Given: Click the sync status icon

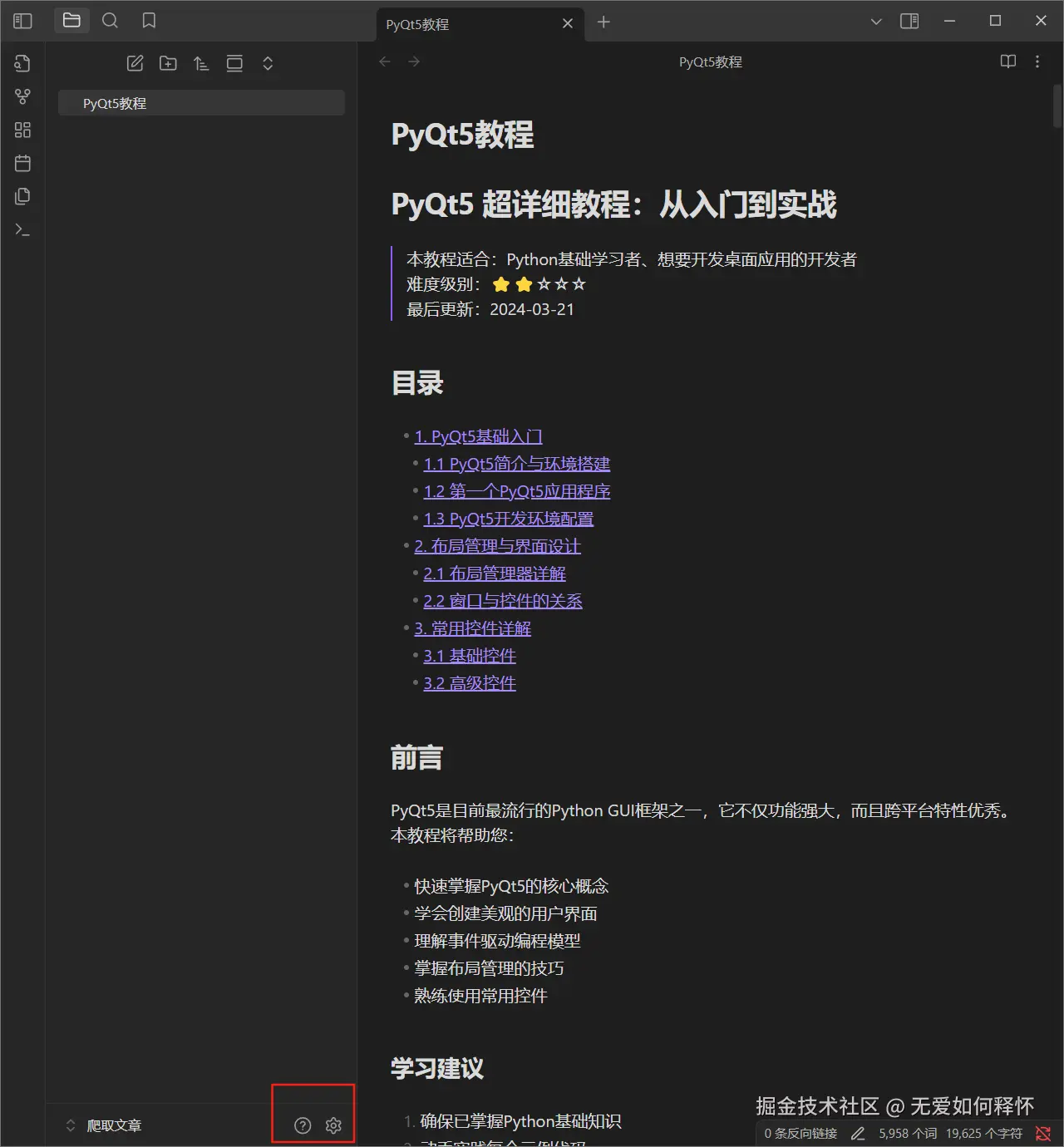Looking at the screenshot, I should click(1042, 1134).
